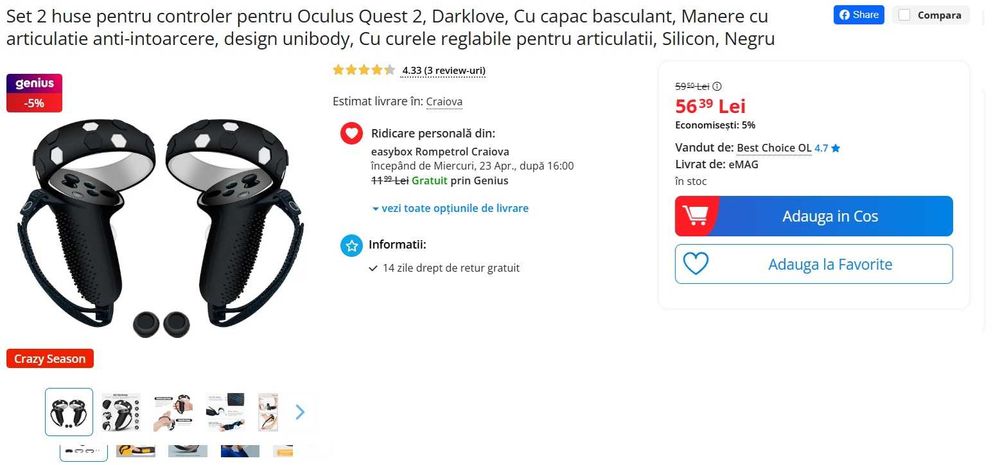
Task: Click the red heart icon for Ridicare personală
Action: pyautogui.click(x=351, y=133)
